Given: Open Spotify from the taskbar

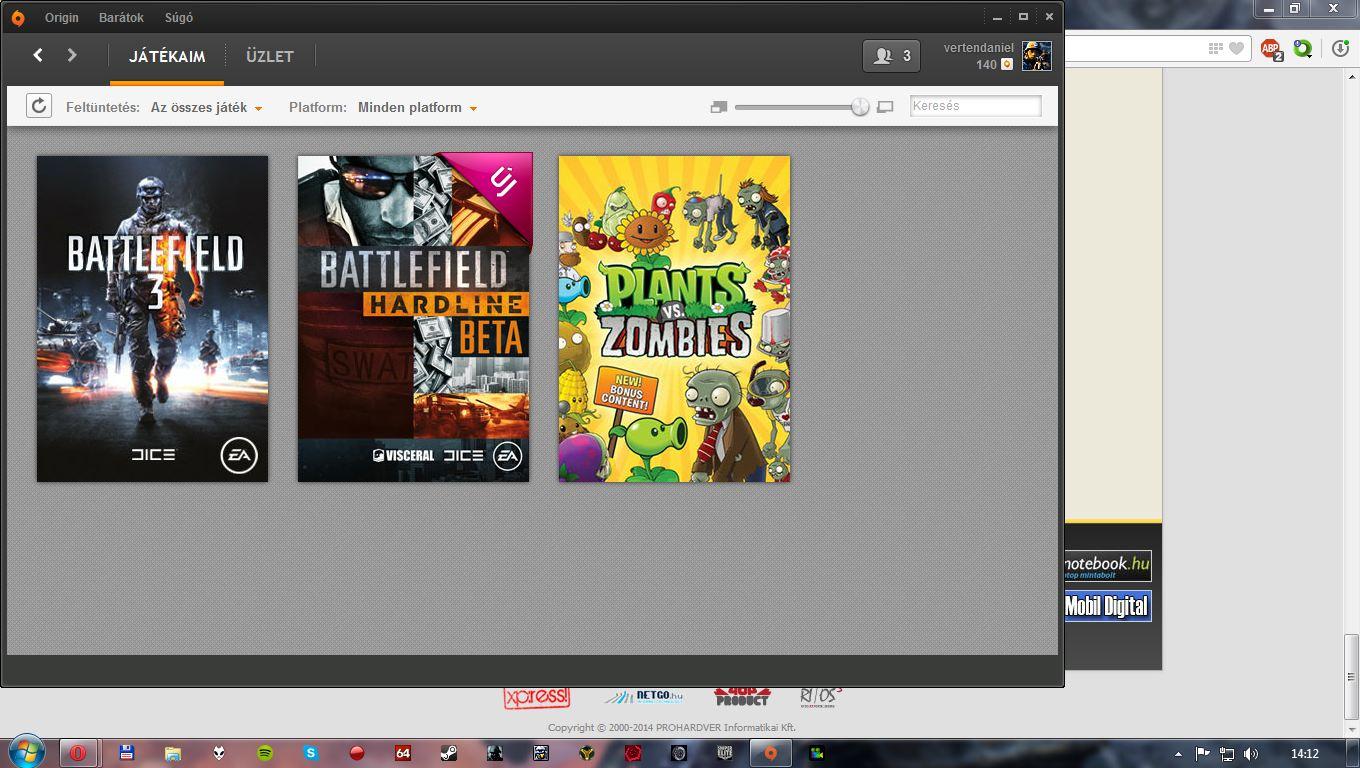Looking at the screenshot, I should [x=265, y=753].
